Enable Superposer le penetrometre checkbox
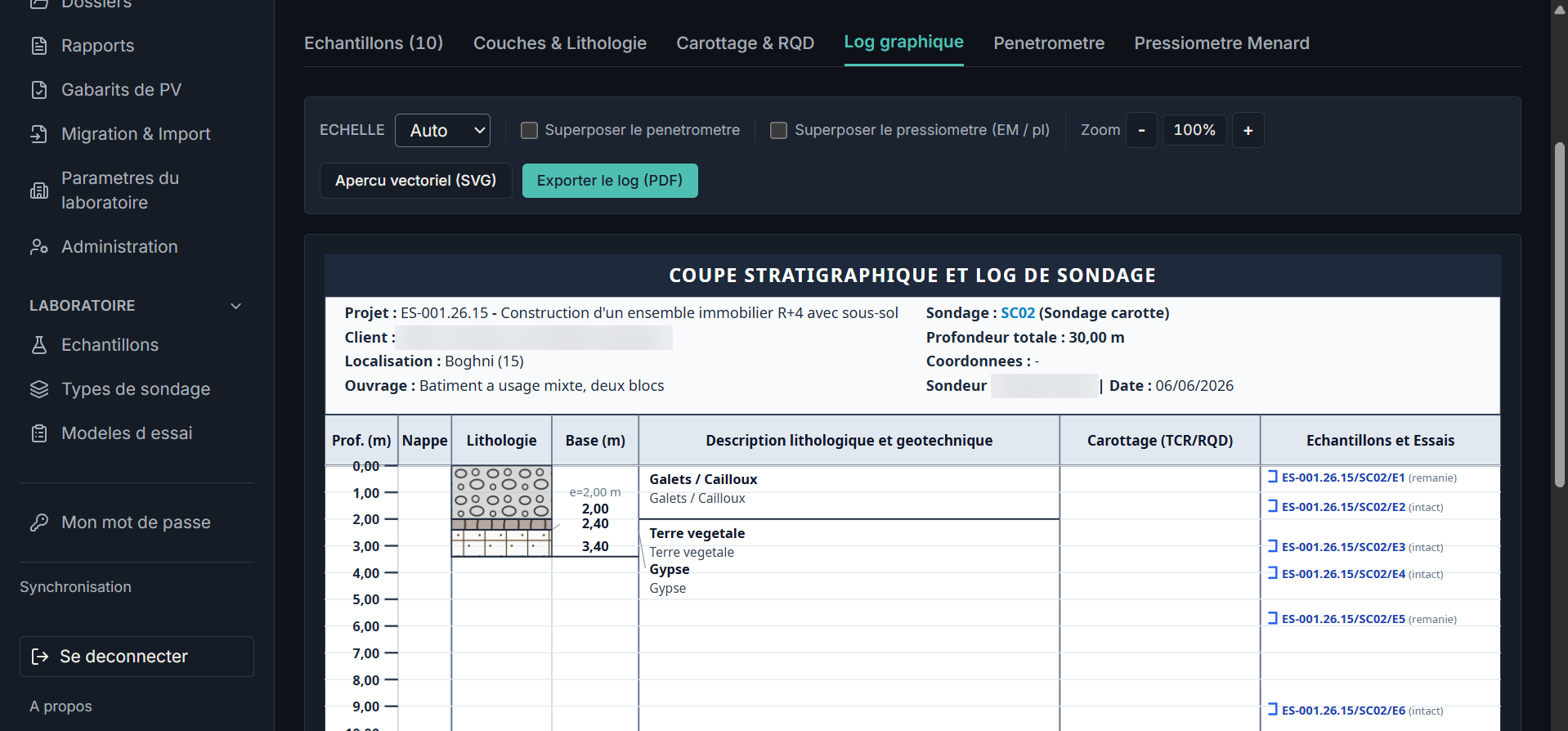The width and height of the screenshot is (1568, 731). (530, 130)
